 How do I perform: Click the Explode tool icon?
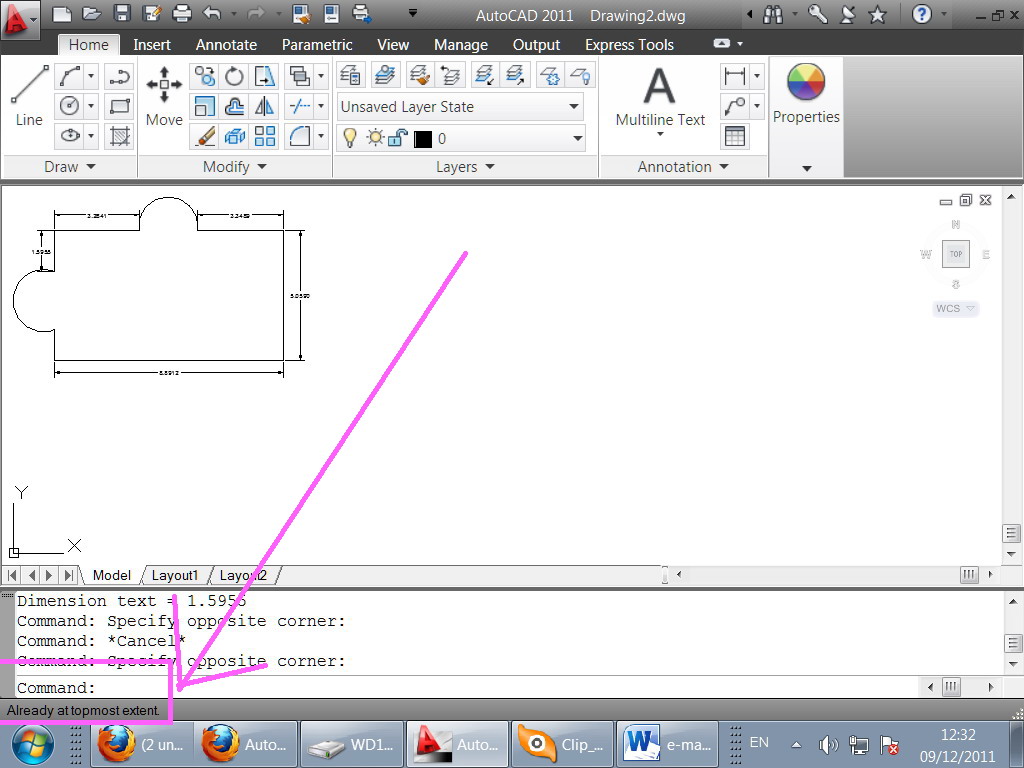[234, 136]
